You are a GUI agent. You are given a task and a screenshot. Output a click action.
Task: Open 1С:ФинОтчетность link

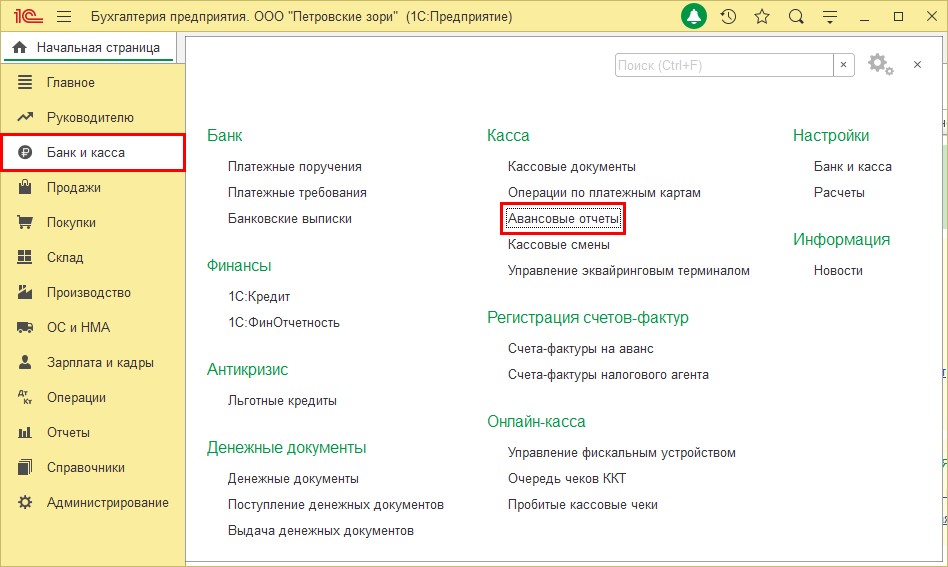click(284, 323)
